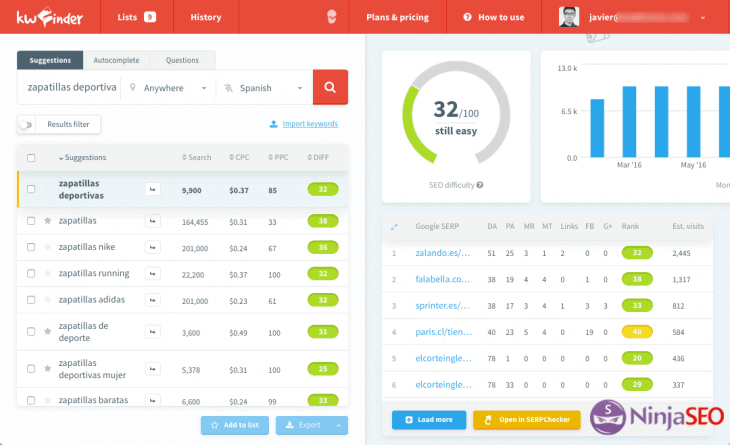Viewport: 730px width, 445px height.
Task: Check the zapatillas running checkbox
Action: (x=31, y=274)
